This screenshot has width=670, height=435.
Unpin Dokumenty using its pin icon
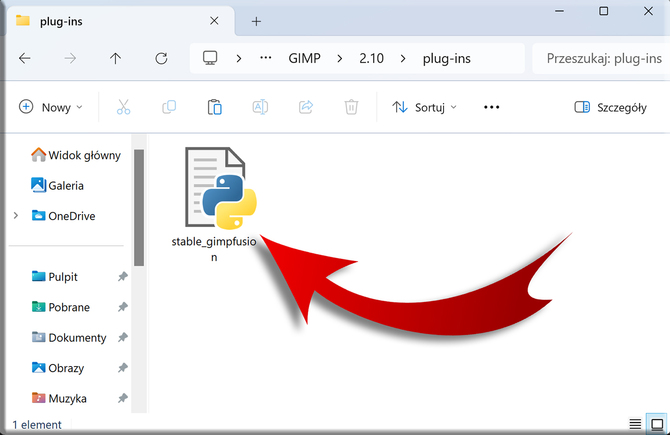pyautogui.click(x=123, y=337)
